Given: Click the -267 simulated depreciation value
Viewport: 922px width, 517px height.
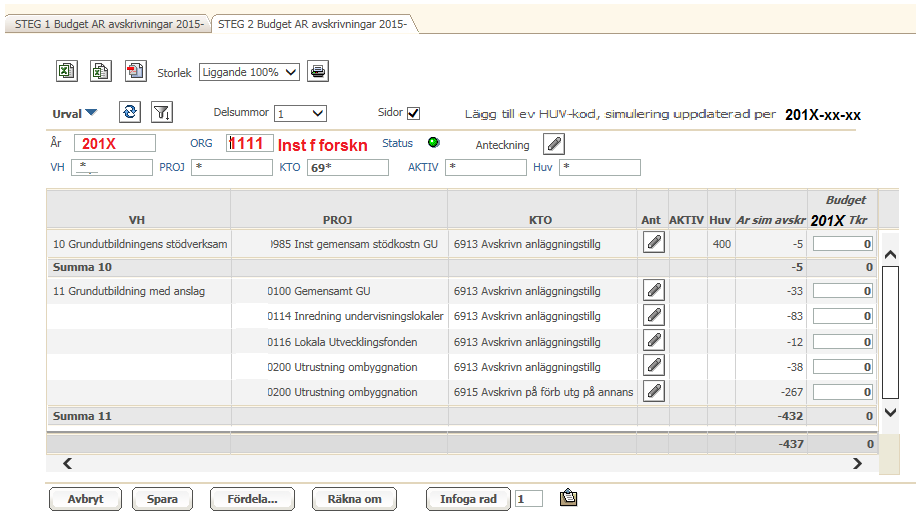Looking at the screenshot, I should pos(792,392).
